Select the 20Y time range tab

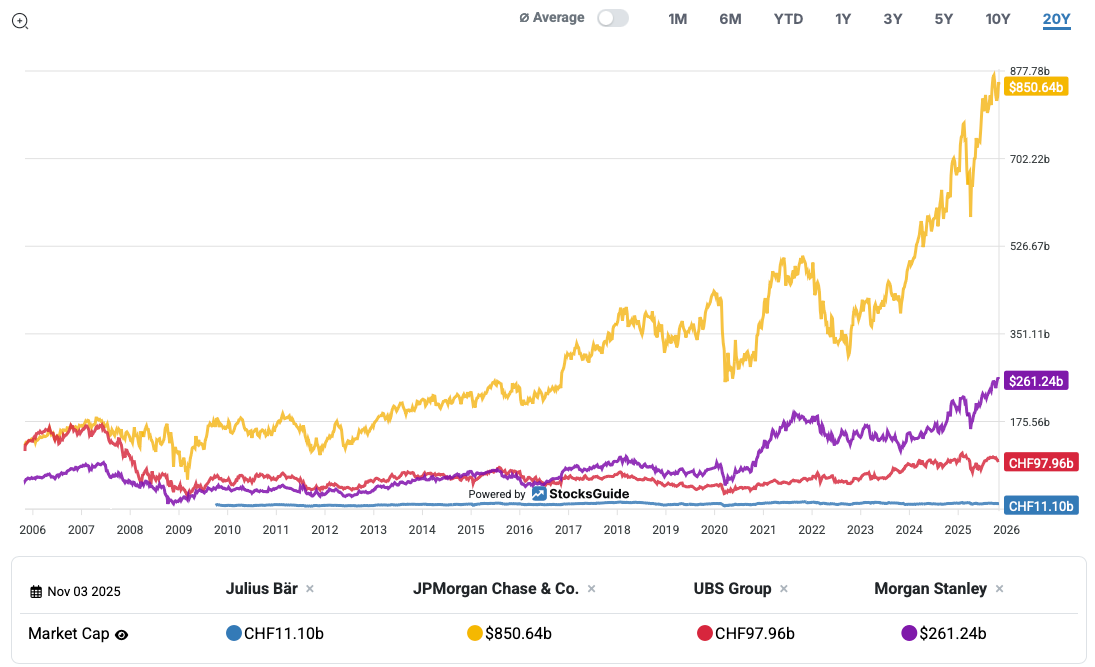tap(1056, 19)
